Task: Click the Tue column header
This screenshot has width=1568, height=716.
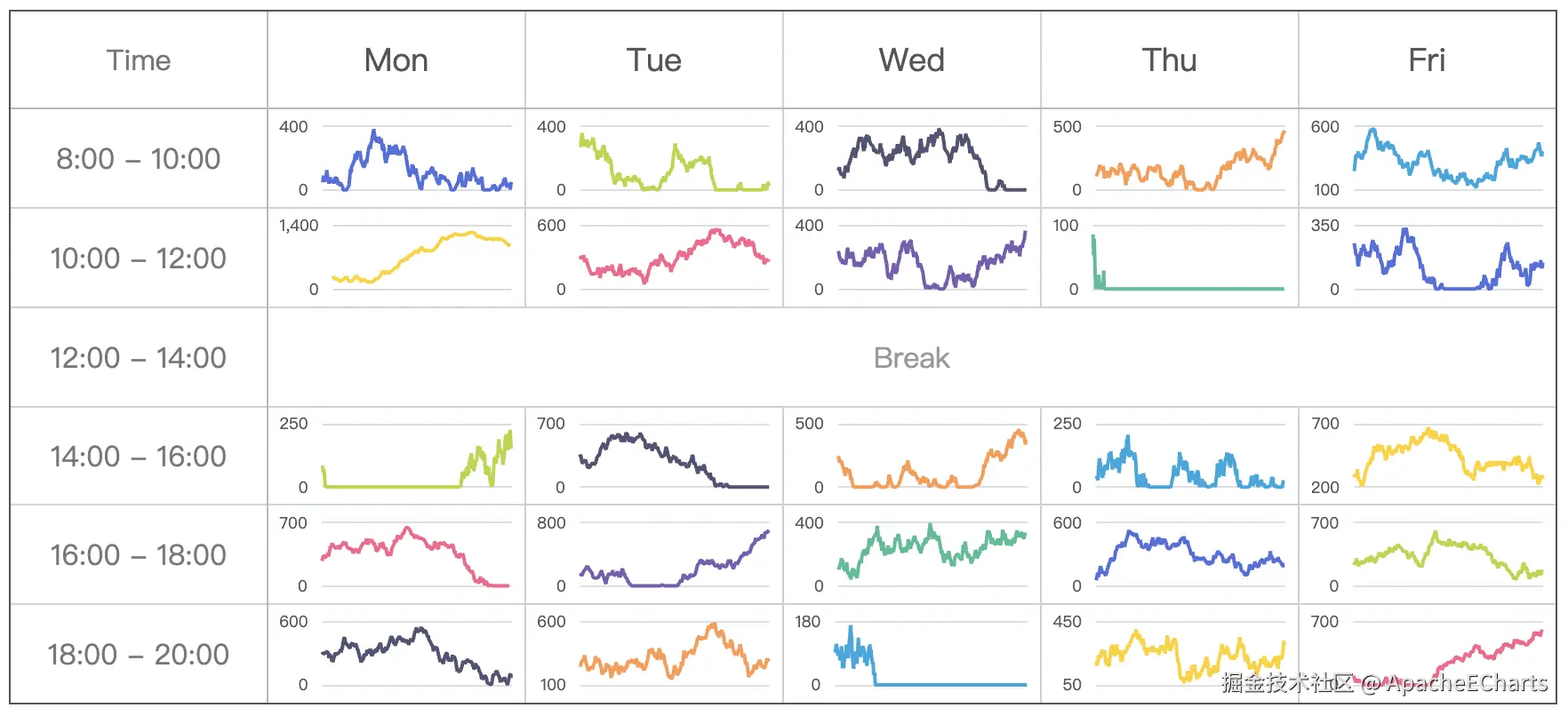Action: coord(654,60)
